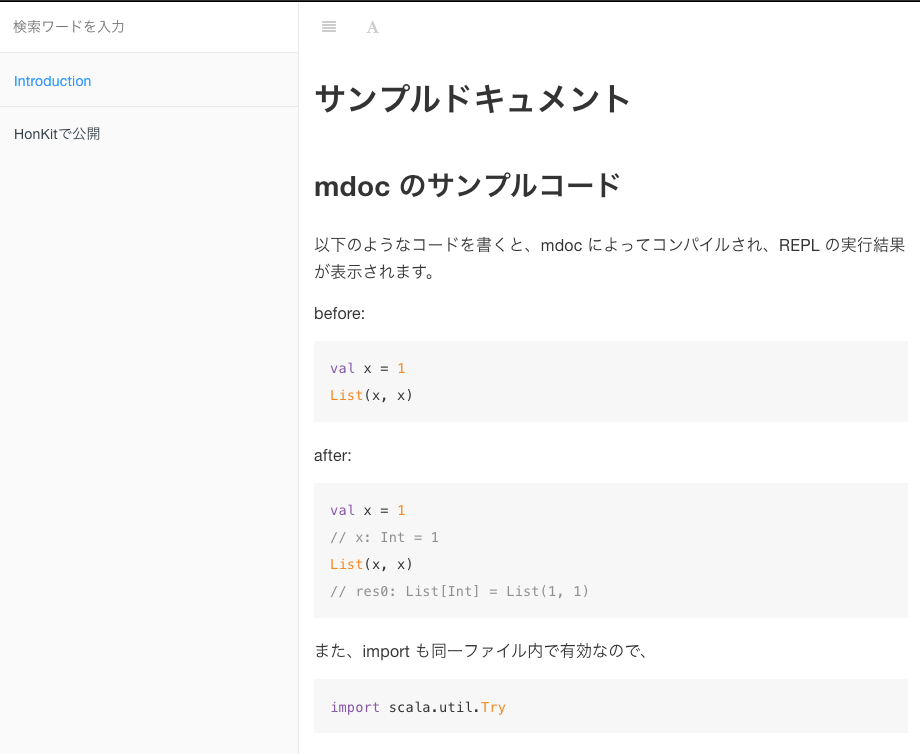
Task: Click the // res0: List[Int] comment line
Action: tap(459, 591)
